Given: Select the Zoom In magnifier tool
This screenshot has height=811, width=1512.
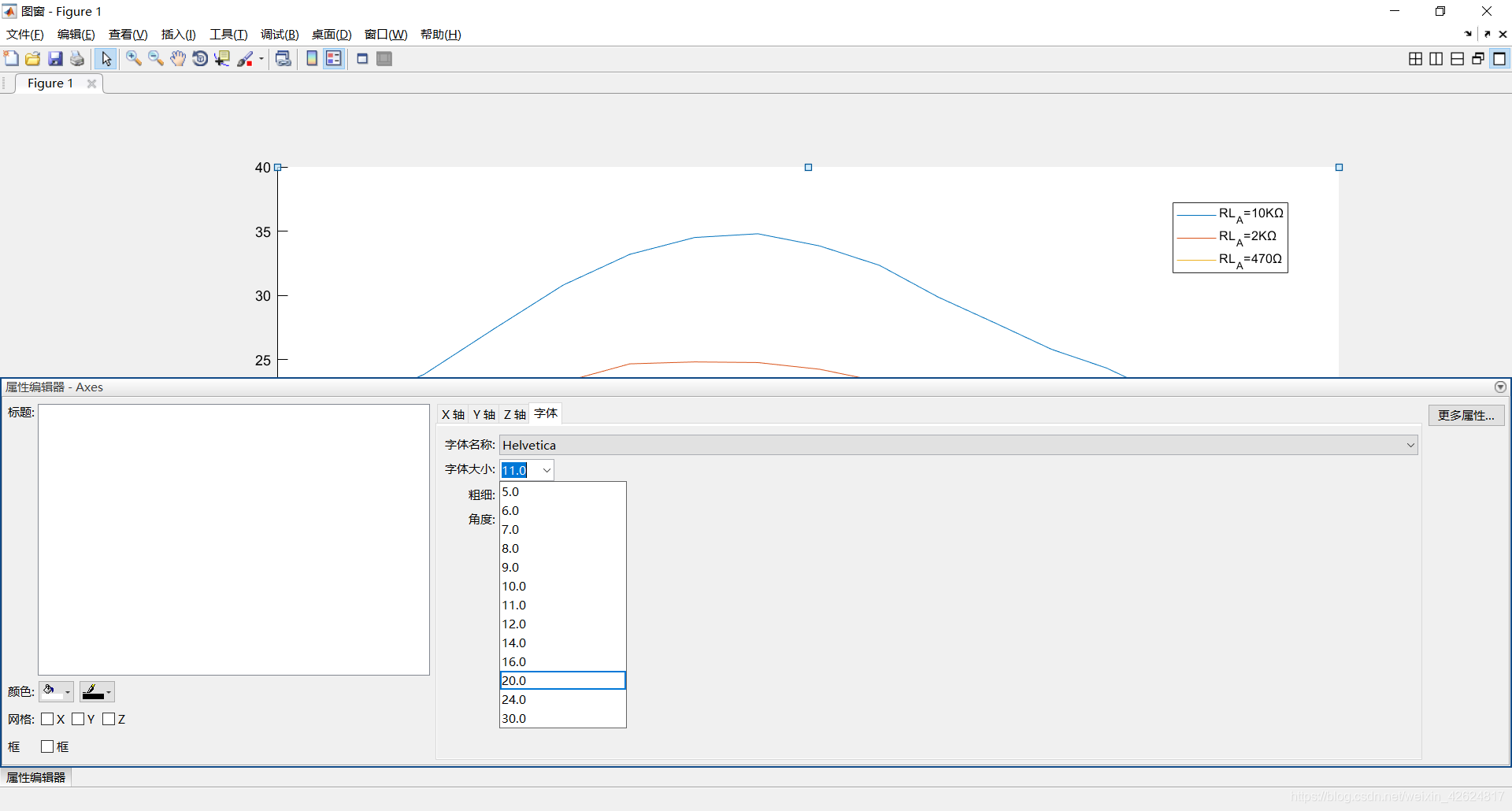Looking at the screenshot, I should 134,58.
